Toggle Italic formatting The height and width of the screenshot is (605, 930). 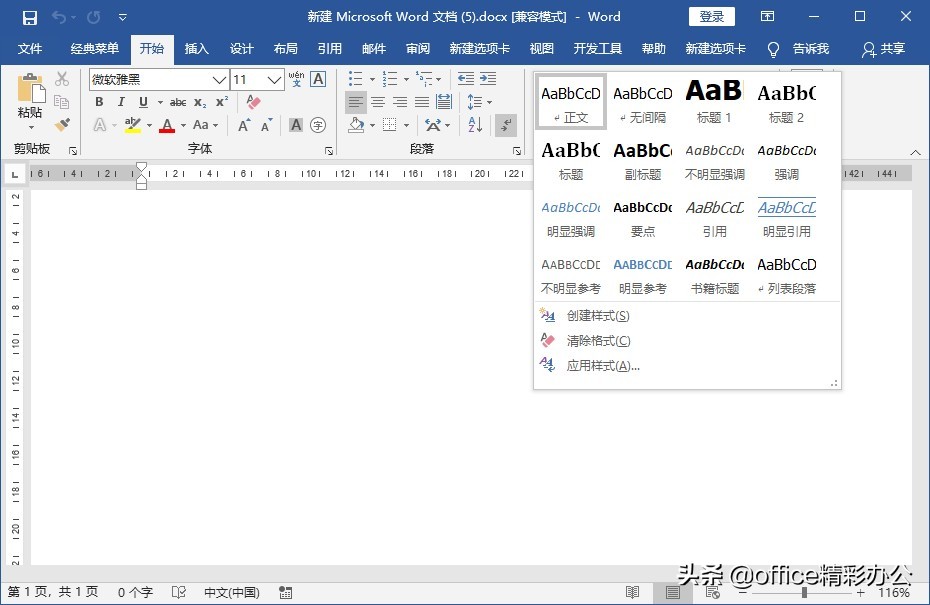(x=121, y=102)
